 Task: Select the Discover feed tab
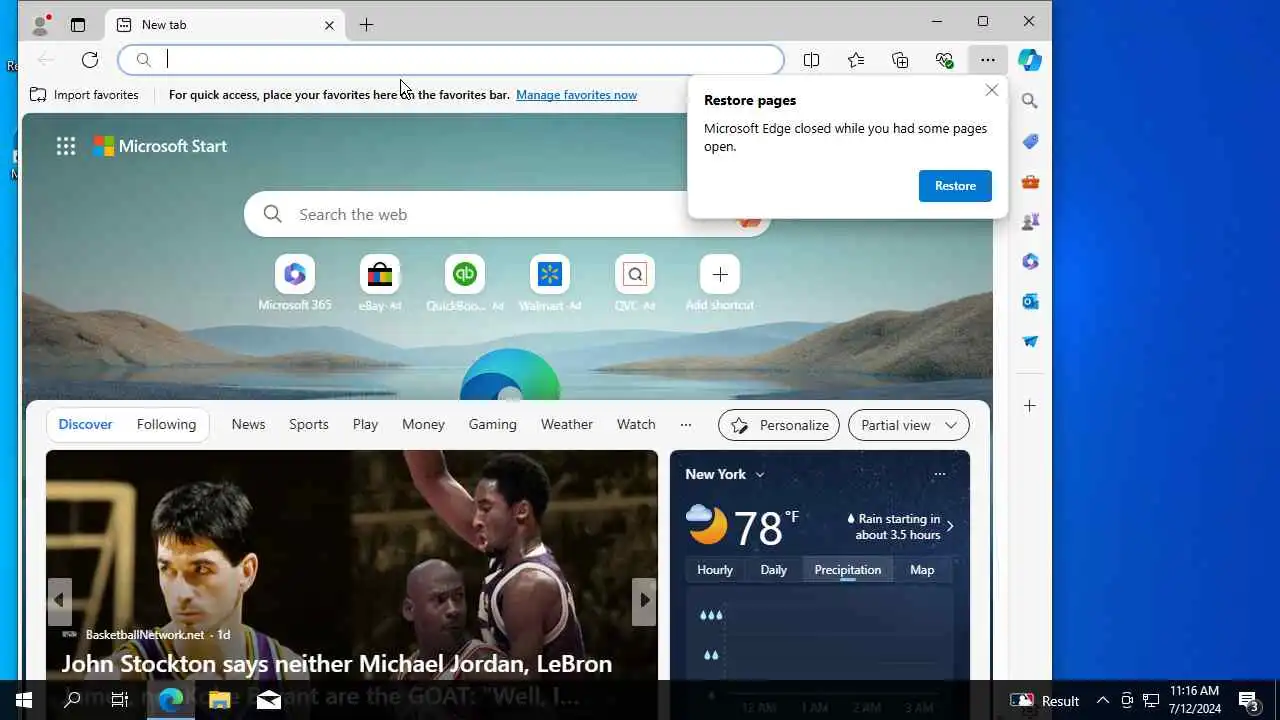(86, 424)
